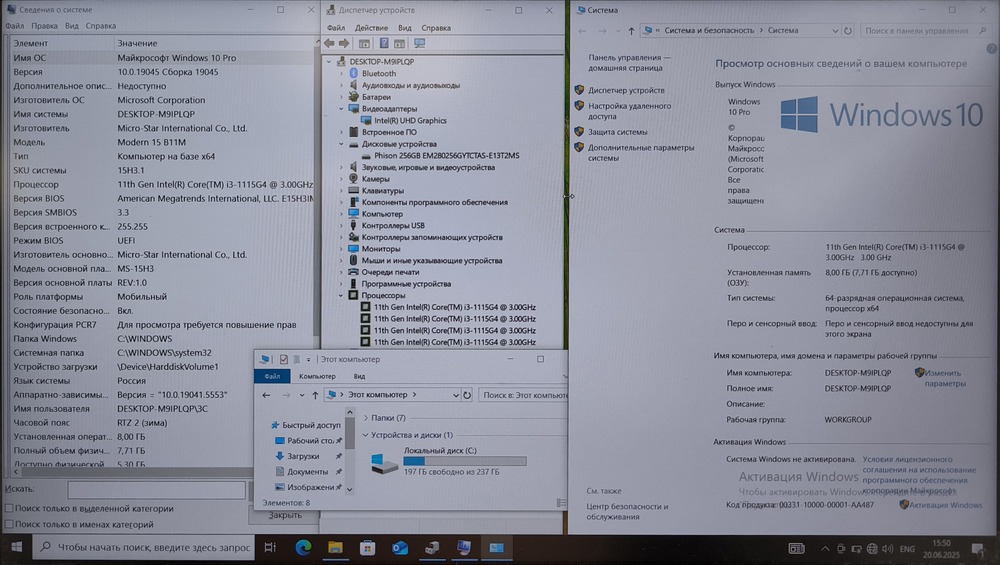The width and height of the screenshot is (1000, 565).
Task: Click the refresh icon in Explorer address bar
Action: pyautogui.click(x=467, y=395)
